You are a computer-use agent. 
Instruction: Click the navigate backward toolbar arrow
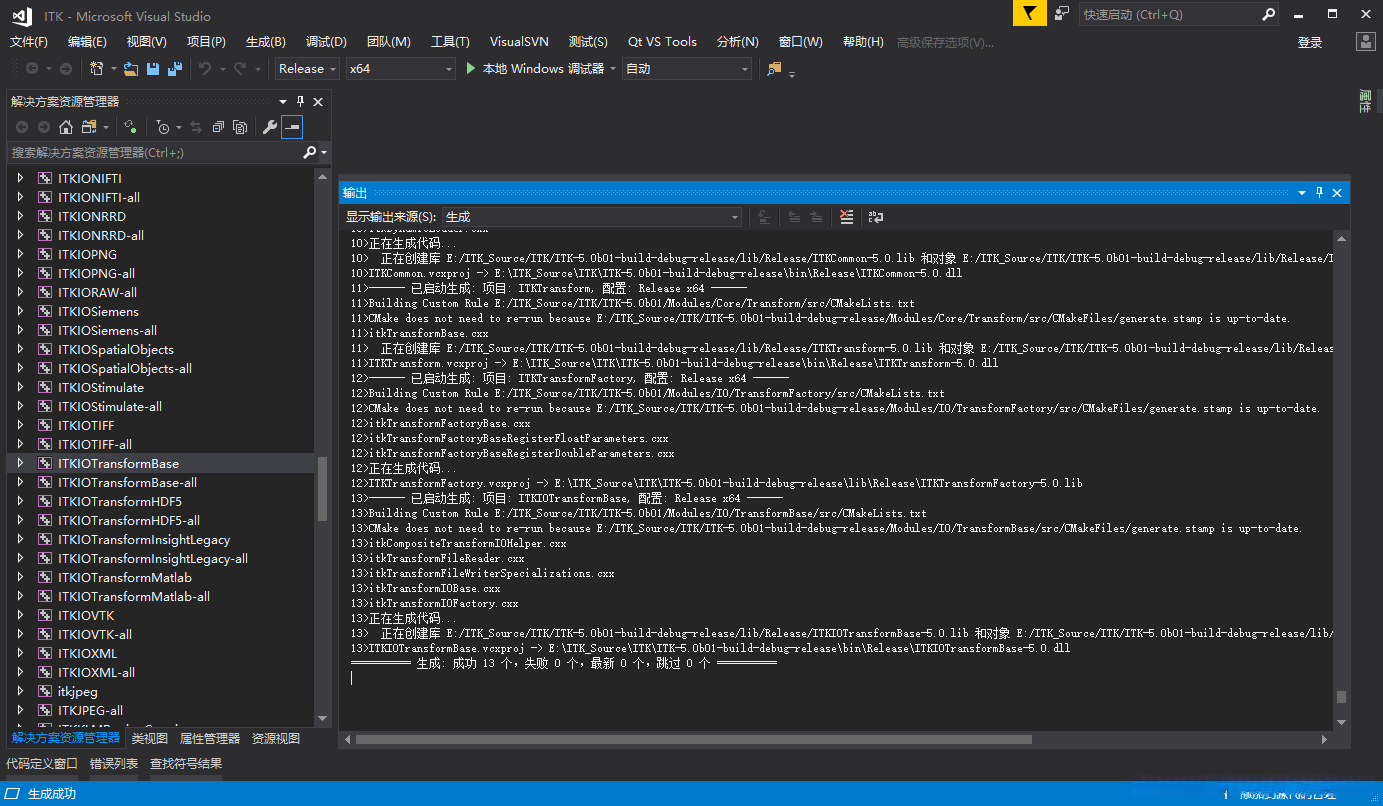[x=32, y=69]
